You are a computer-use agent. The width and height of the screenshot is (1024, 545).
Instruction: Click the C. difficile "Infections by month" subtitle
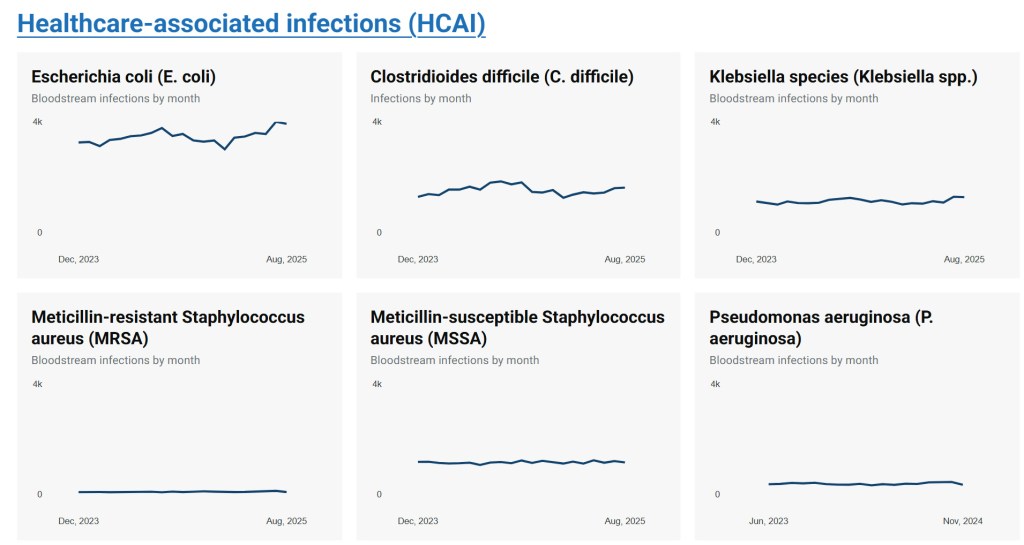pyautogui.click(x=420, y=98)
